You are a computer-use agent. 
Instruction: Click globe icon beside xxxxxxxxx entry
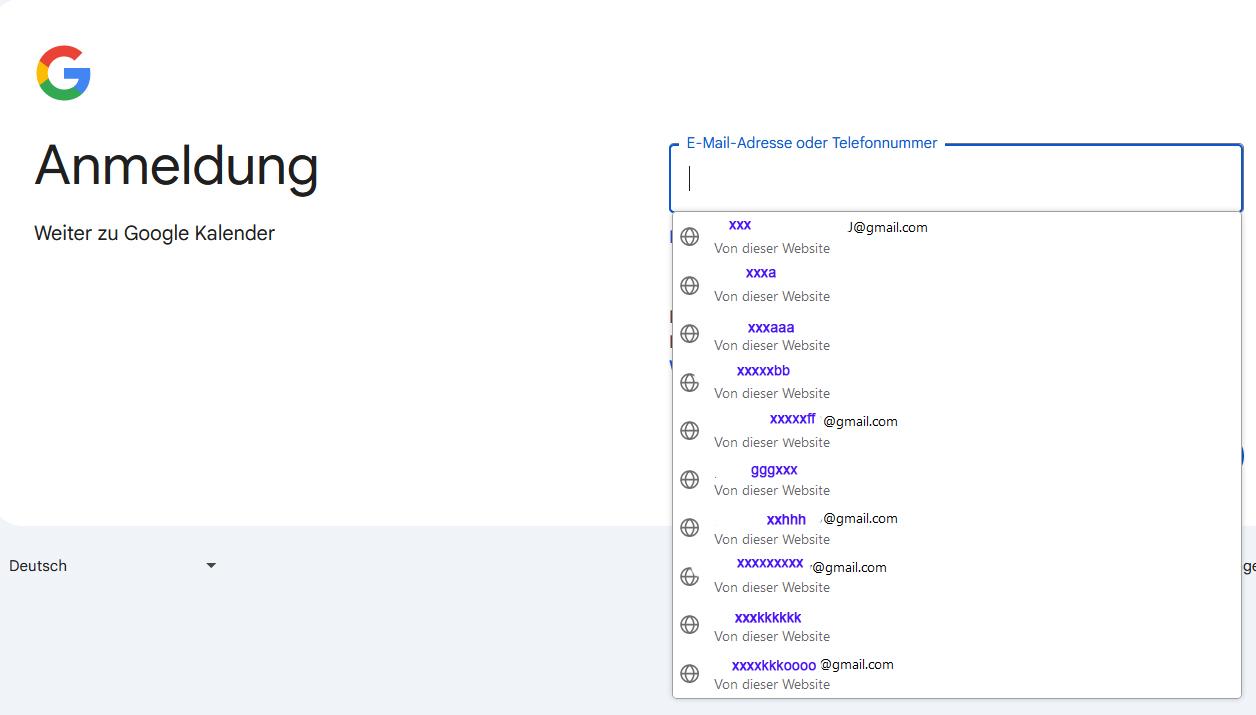[x=689, y=576]
